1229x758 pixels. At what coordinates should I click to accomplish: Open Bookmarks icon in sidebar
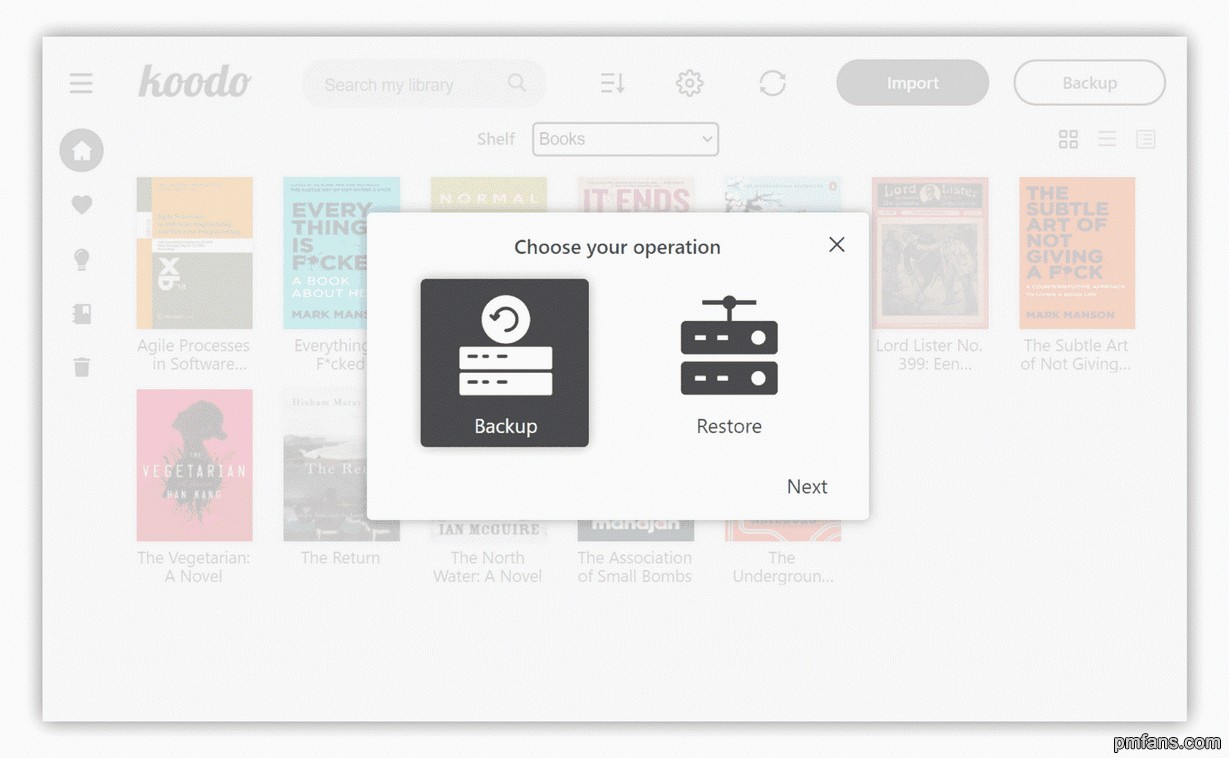tap(82, 313)
